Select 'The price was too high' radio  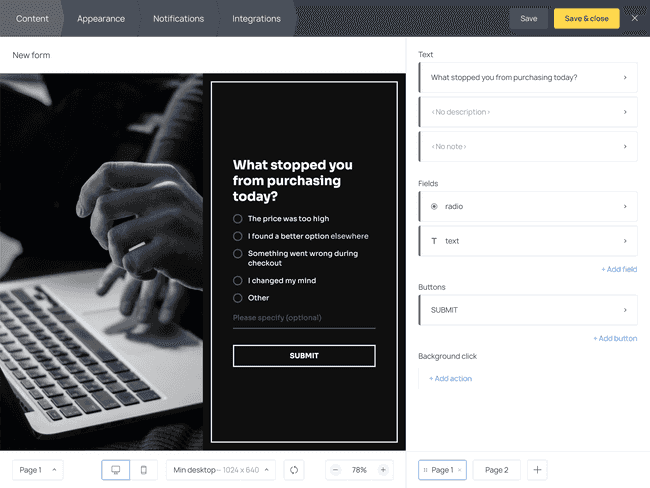pos(238,219)
